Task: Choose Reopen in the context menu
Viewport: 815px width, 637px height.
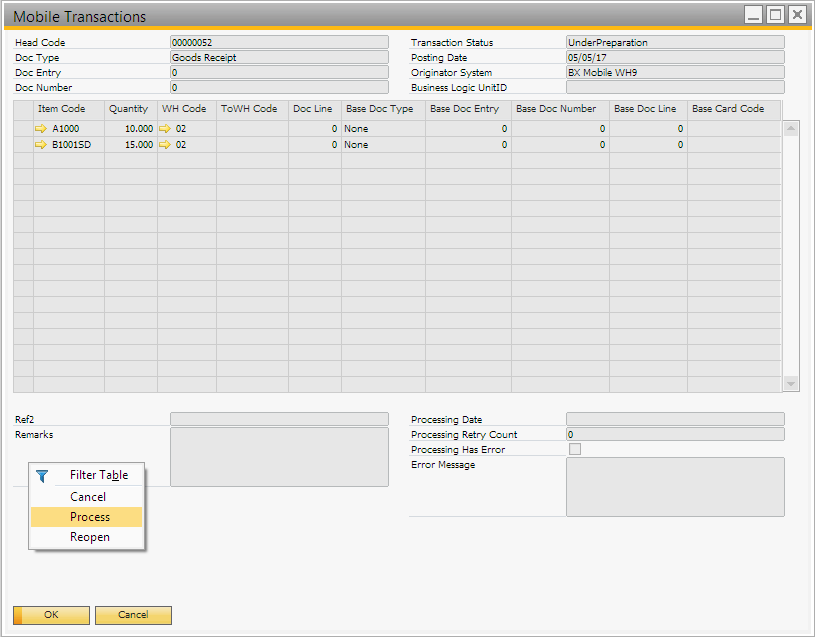Action: tap(89, 537)
